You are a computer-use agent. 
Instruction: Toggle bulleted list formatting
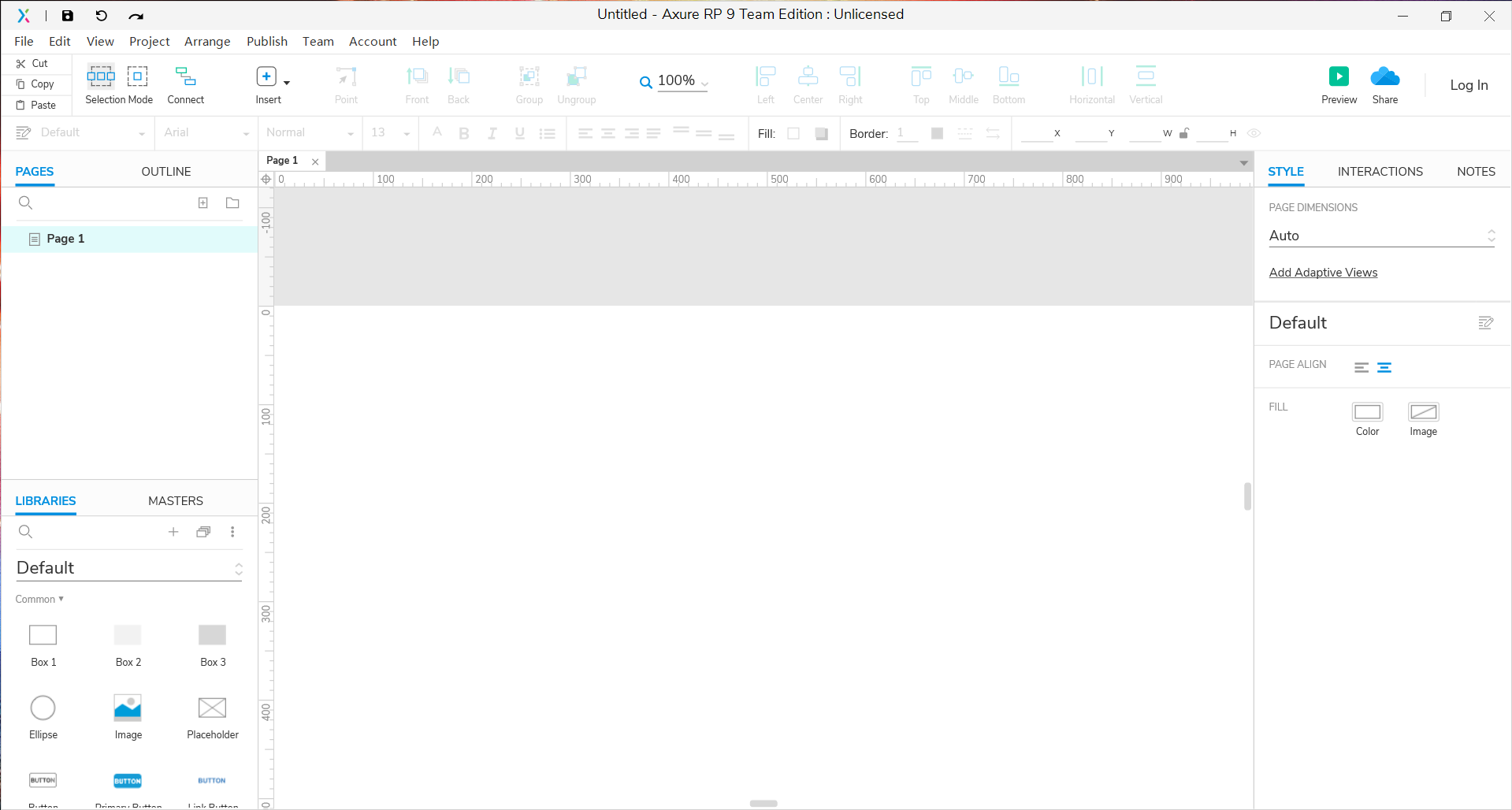(548, 133)
